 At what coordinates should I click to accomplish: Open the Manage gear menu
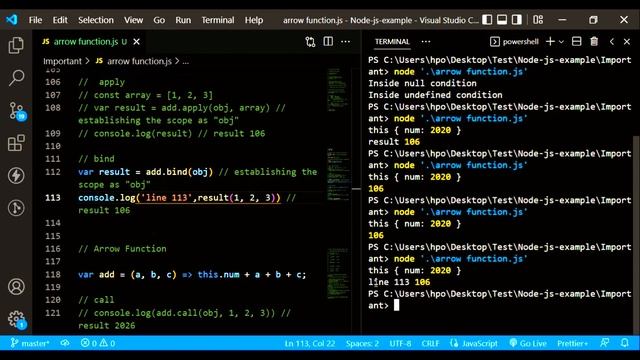pyautogui.click(x=17, y=320)
